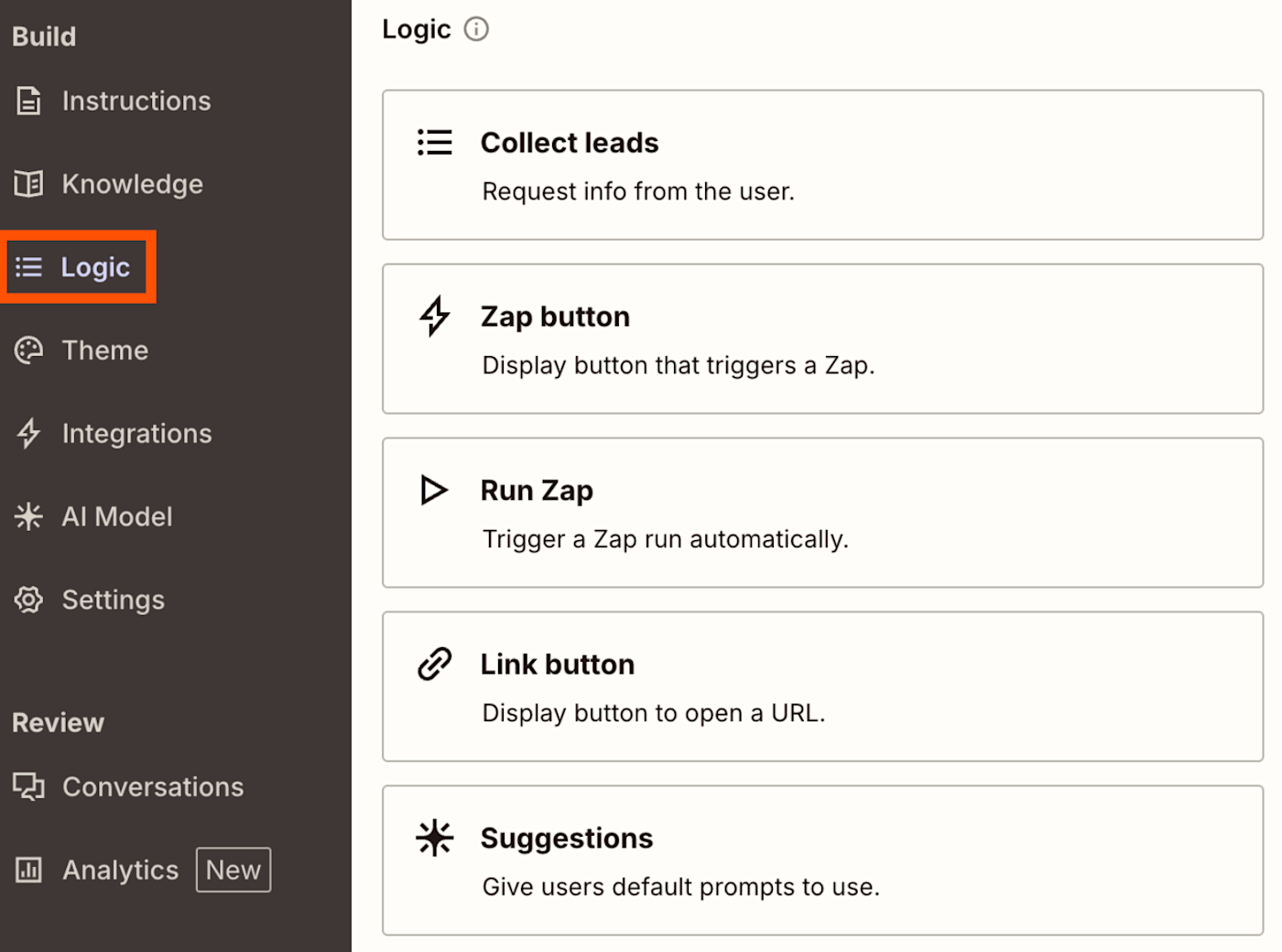Click the Build section header
This screenshot has width=1282, height=952.
(44, 37)
